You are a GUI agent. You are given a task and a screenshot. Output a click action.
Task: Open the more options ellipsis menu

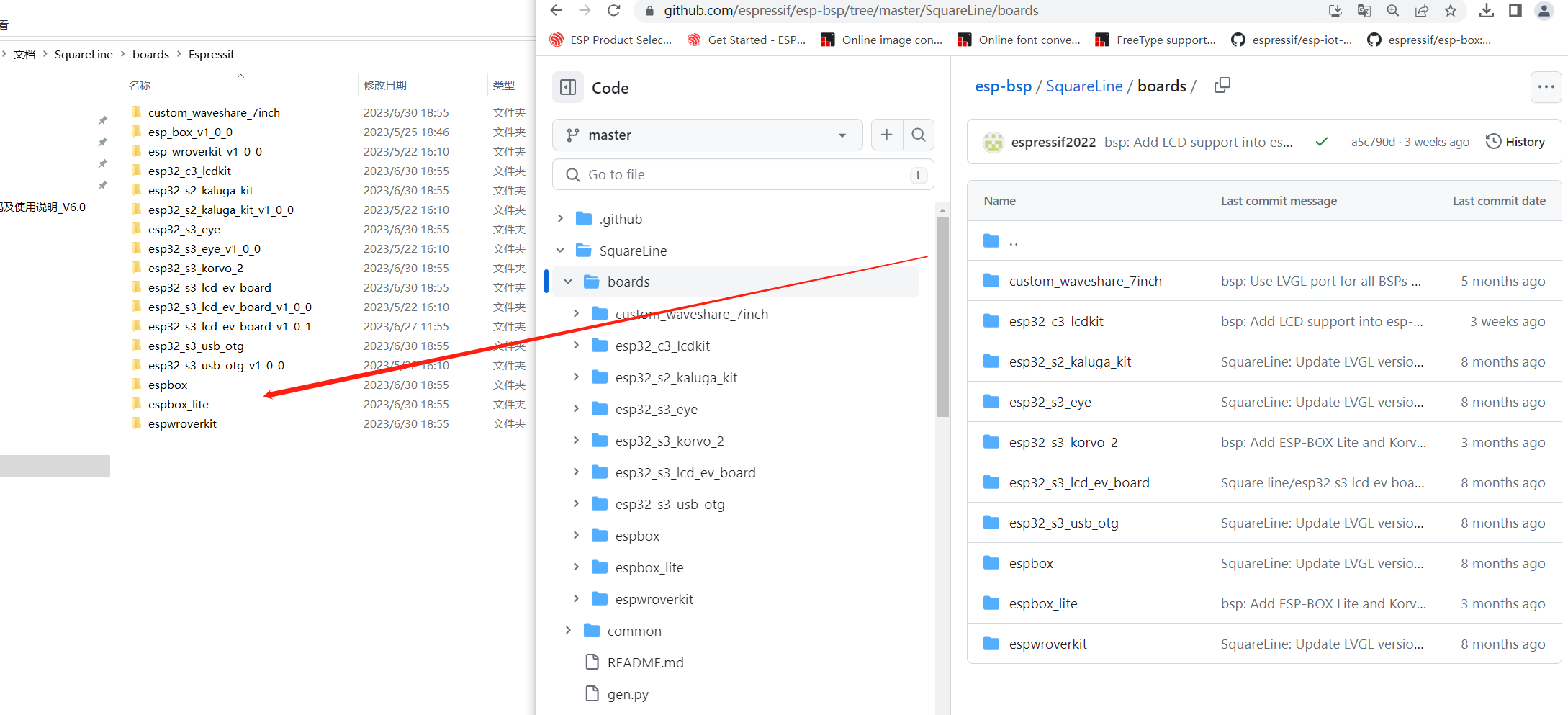point(1546,87)
